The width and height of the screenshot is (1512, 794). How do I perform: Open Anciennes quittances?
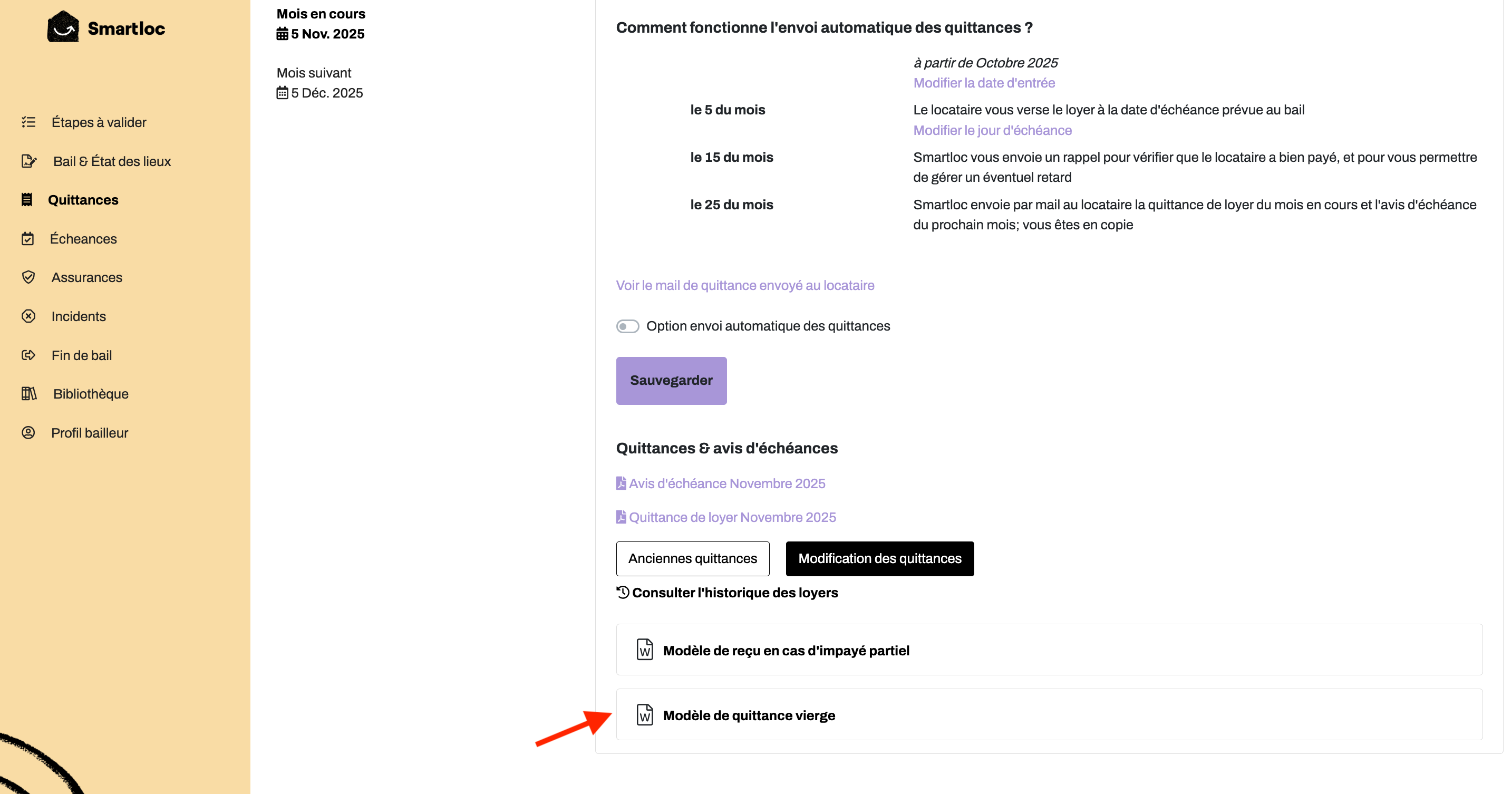click(x=693, y=559)
